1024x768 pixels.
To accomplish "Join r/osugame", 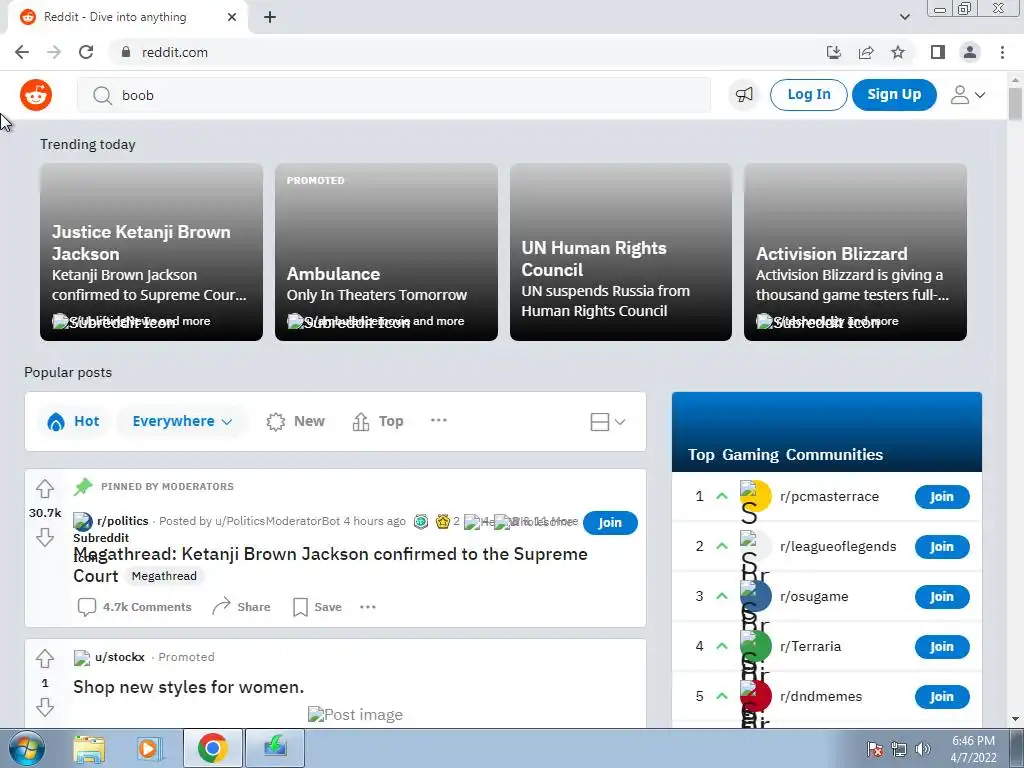I will [x=942, y=597].
